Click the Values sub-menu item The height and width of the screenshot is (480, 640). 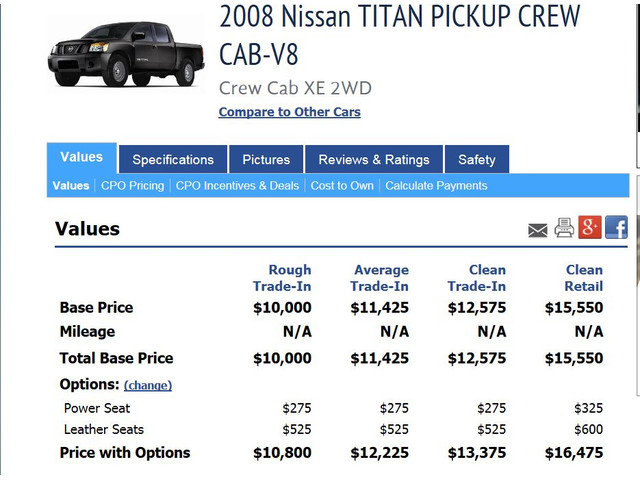click(x=71, y=186)
